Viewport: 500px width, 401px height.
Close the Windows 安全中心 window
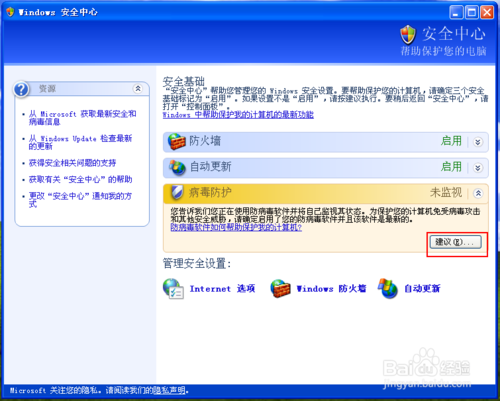coord(487,13)
